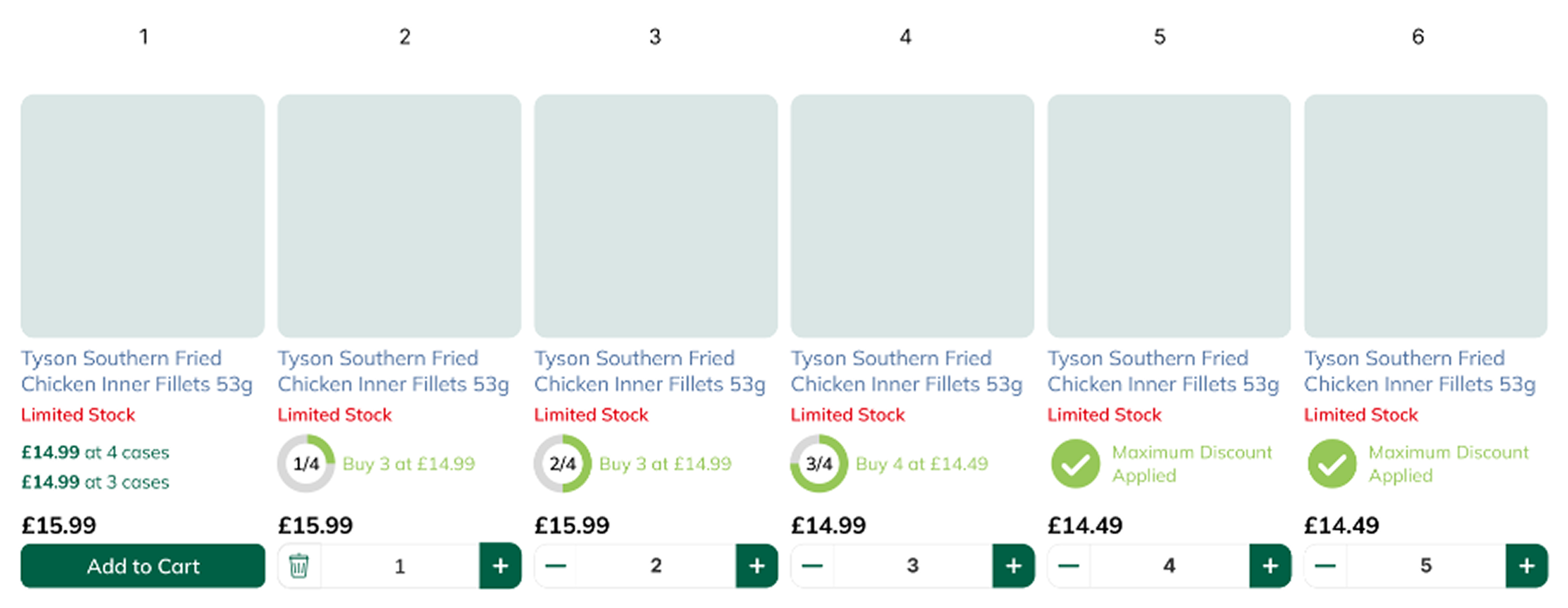Click the quantity field showing 1
The image size is (1568, 608).
coord(400,566)
